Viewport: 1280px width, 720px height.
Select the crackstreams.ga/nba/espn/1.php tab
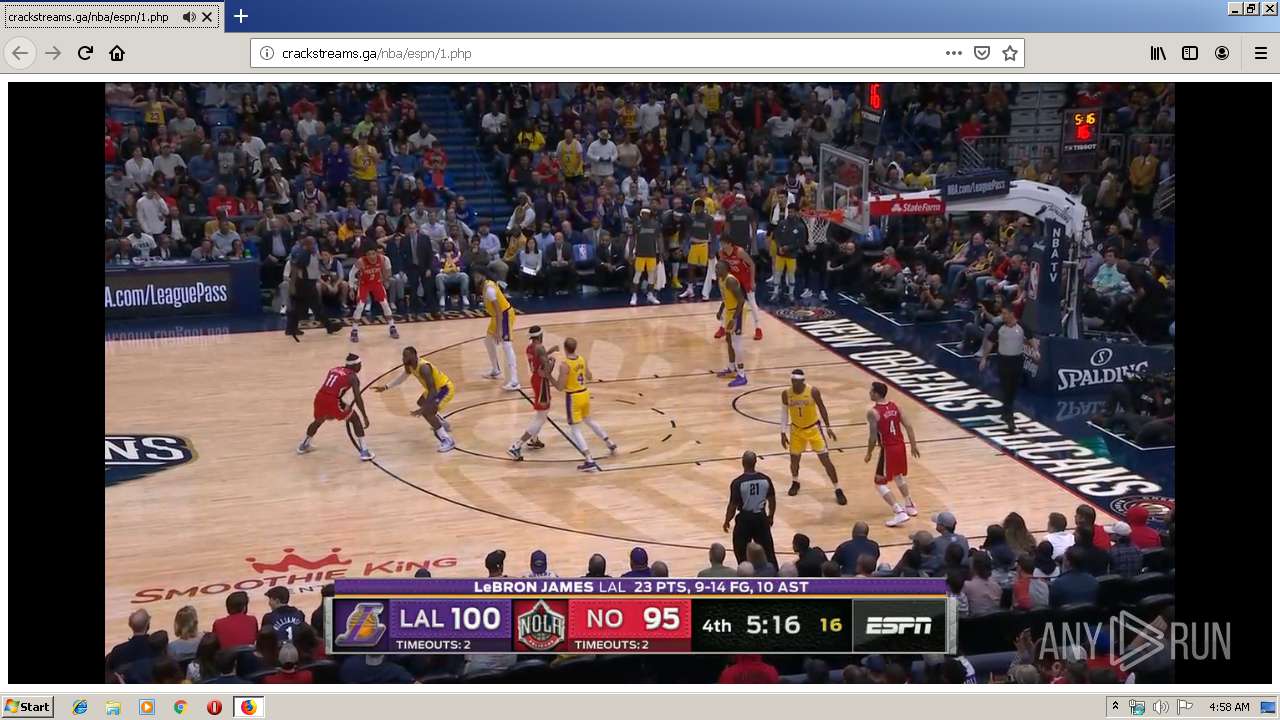(x=110, y=17)
